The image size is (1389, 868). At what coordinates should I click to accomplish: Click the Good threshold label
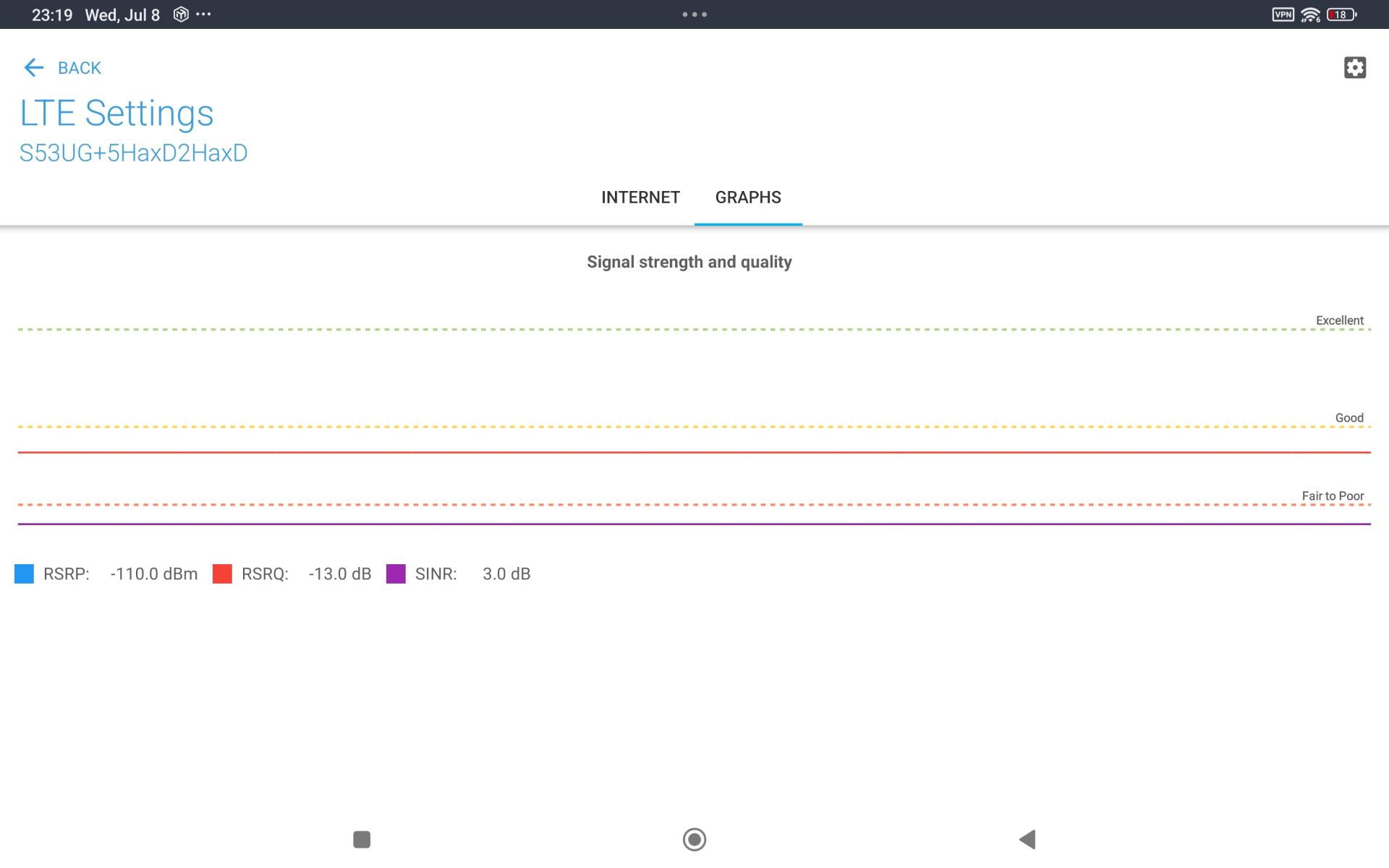pos(1349,418)
